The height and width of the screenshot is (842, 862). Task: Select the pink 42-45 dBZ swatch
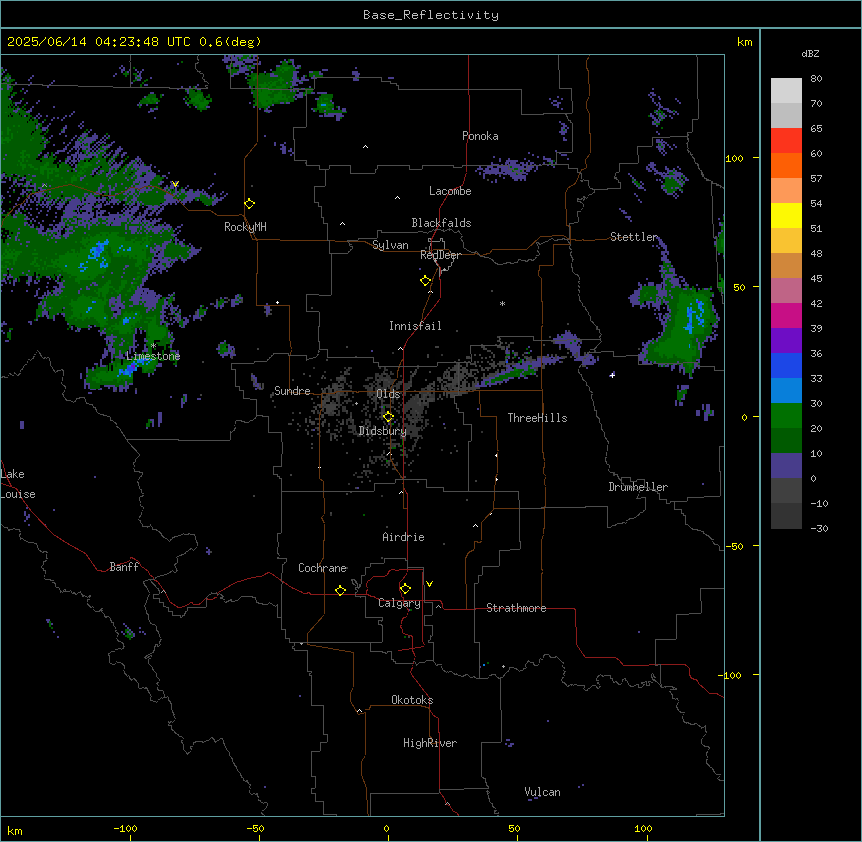786,291
